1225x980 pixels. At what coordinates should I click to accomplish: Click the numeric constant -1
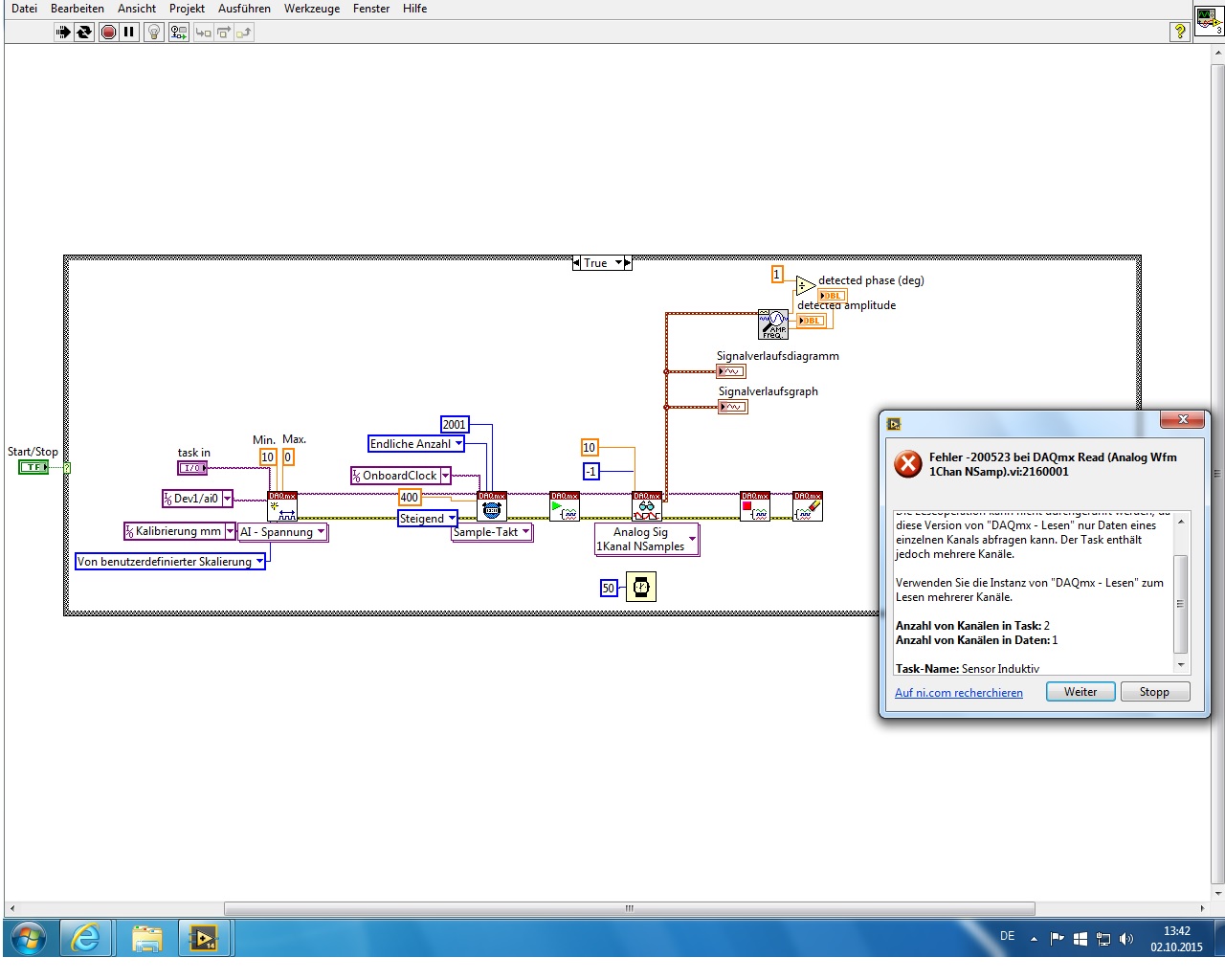point(591,472)
